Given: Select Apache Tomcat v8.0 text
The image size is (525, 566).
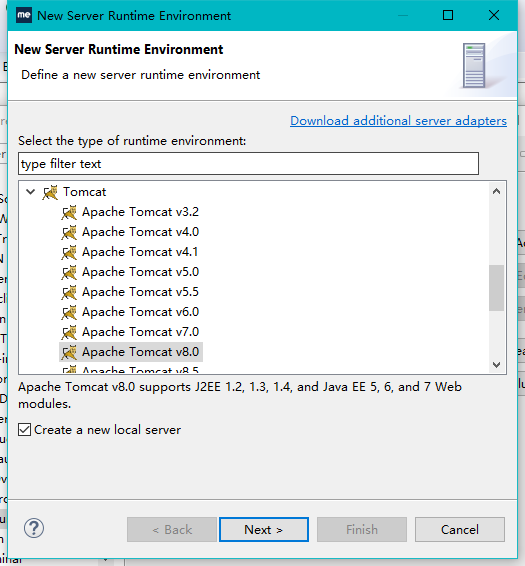Looking at the screenshot, I should tap(140, 352).
